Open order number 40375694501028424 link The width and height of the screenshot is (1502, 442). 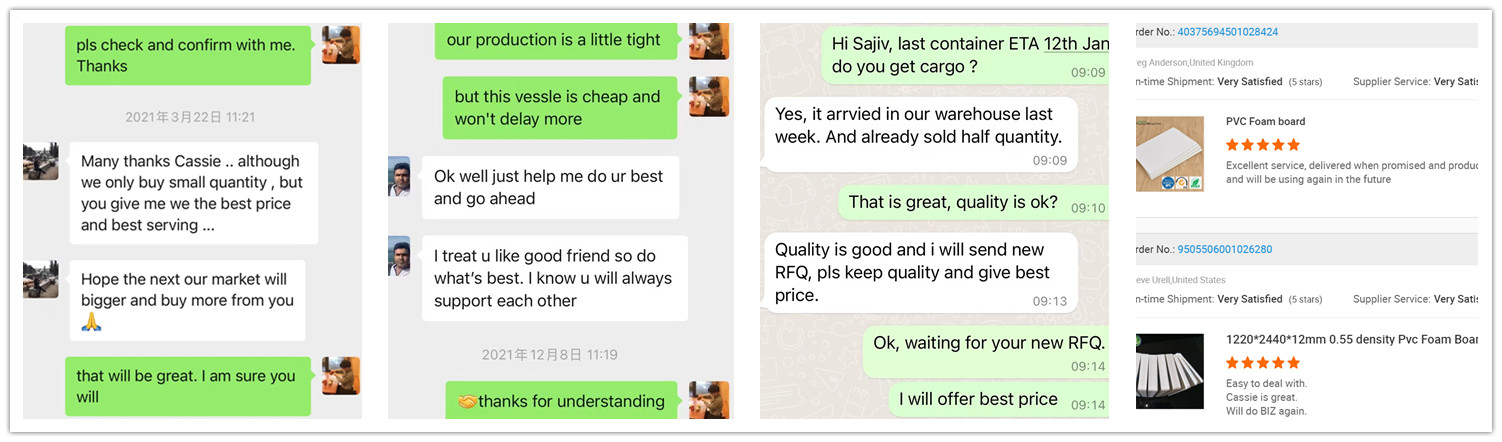(1227, 32)
